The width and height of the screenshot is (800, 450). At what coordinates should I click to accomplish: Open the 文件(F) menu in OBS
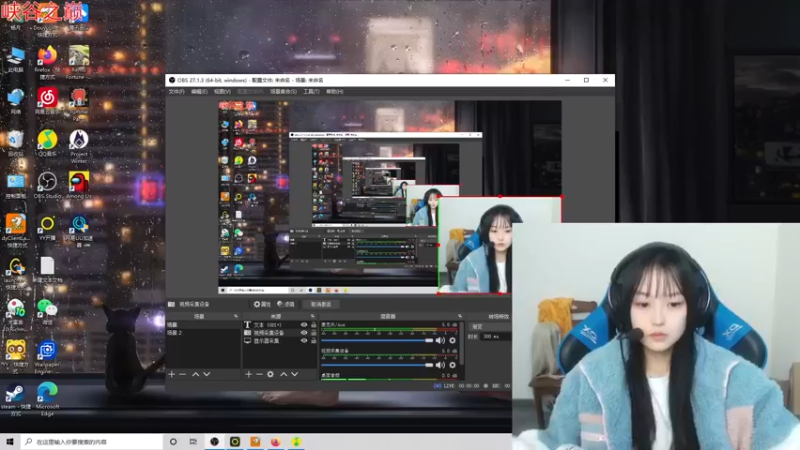click(x=176, y=91)
